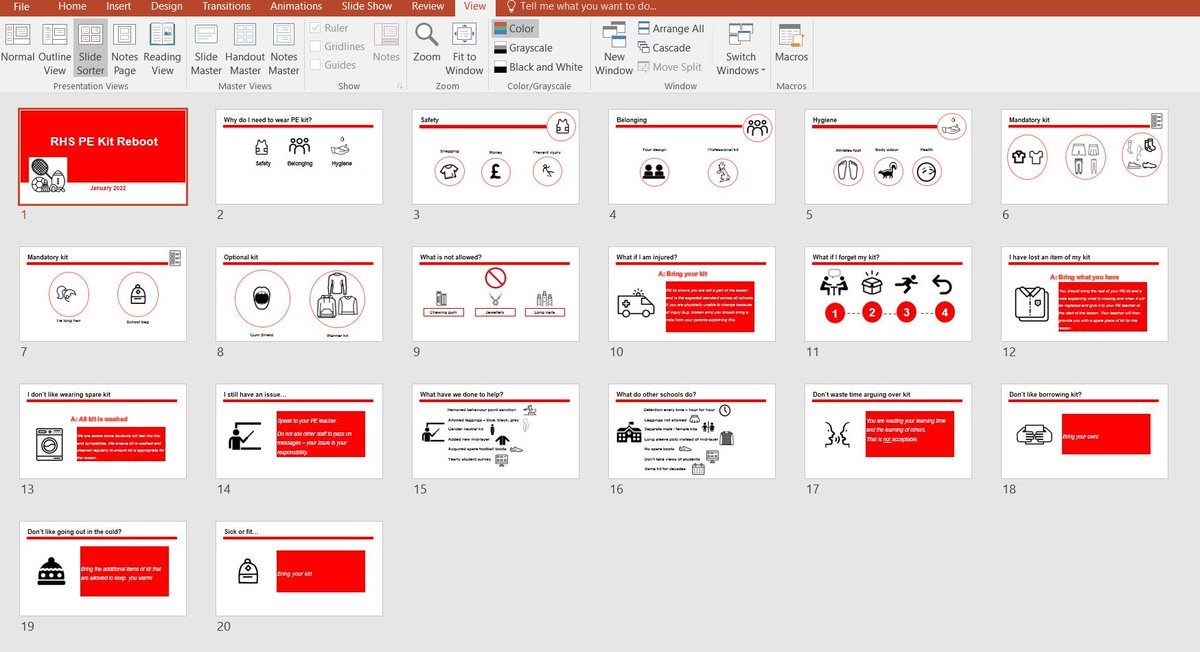Select slide 17 Don't waste time arguing
The image size is (1200, 652).
887,431
